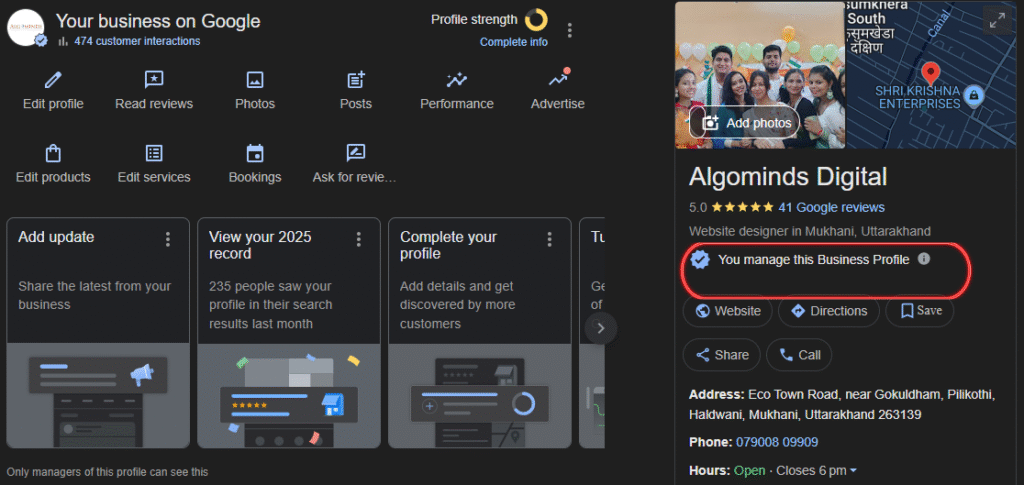Open Read reviews icon
This screenshot has height=485, width=1024.
[x=154, y=80]
